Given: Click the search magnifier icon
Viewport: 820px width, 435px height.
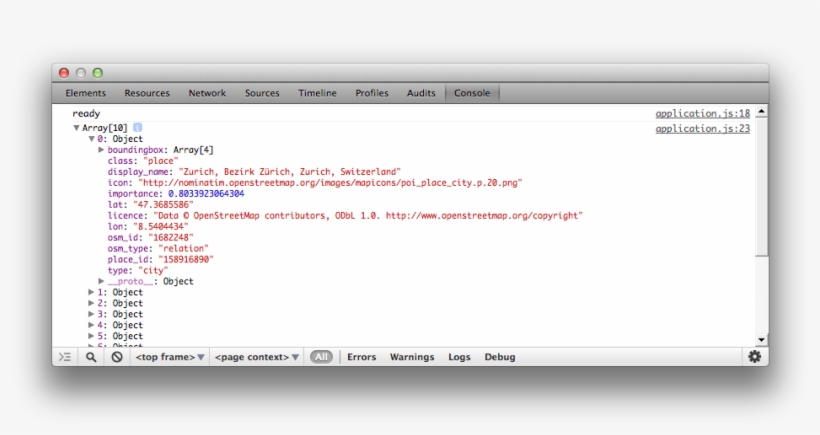Looking at the screenshot, I should click(x=91, y=357).
